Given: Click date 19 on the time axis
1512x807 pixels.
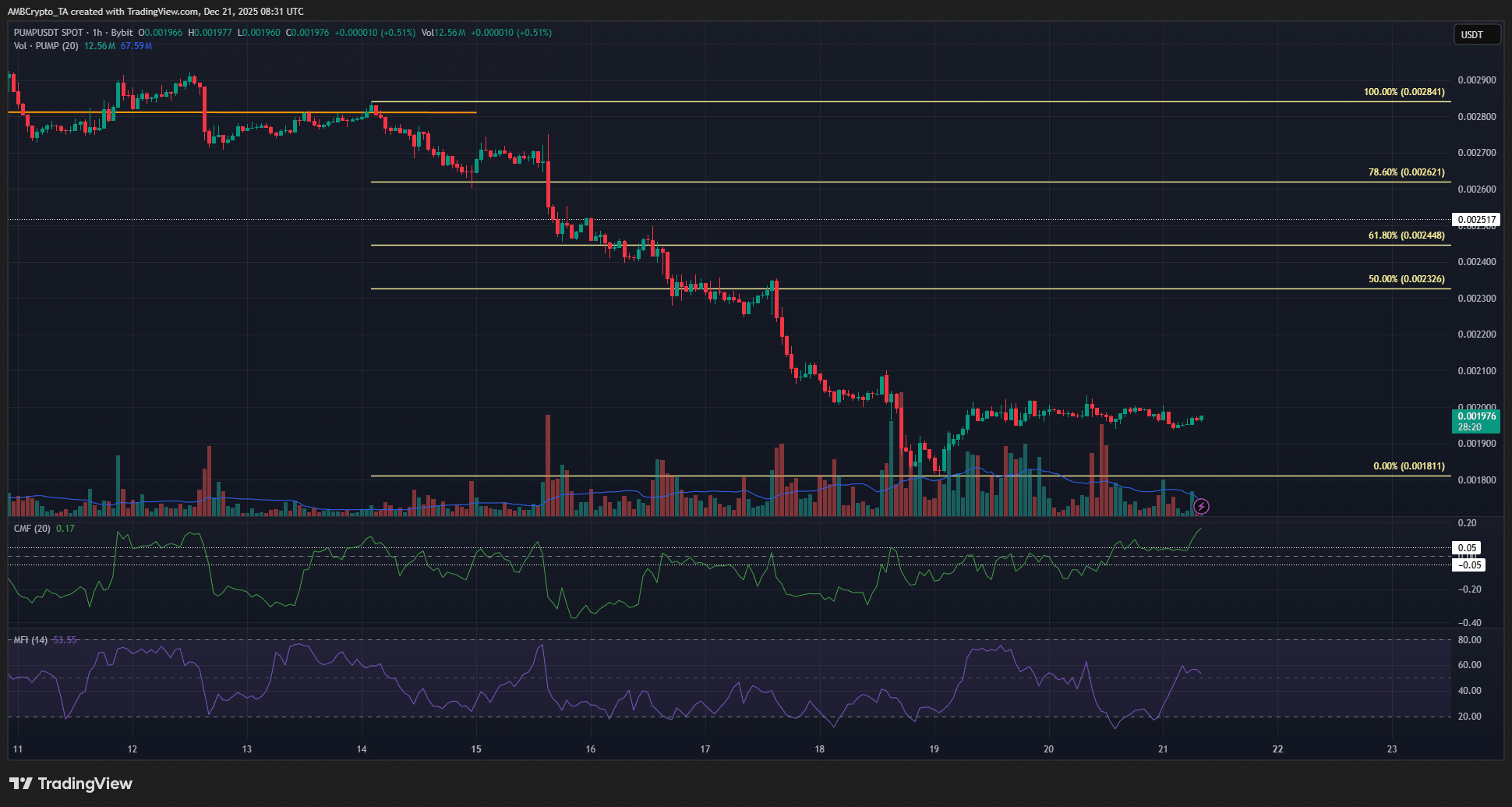Looking at the screenshot, I should coord(934,749).
